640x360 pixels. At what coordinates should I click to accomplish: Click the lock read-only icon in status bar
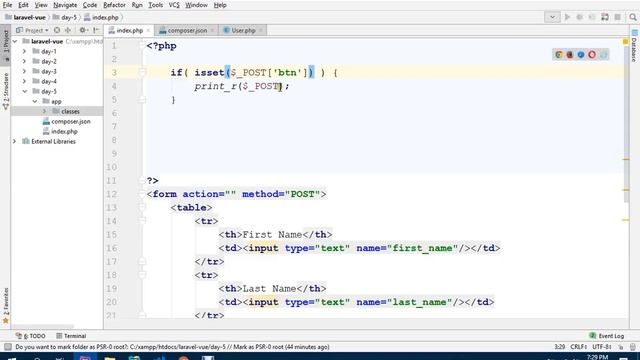click(621, 347)
